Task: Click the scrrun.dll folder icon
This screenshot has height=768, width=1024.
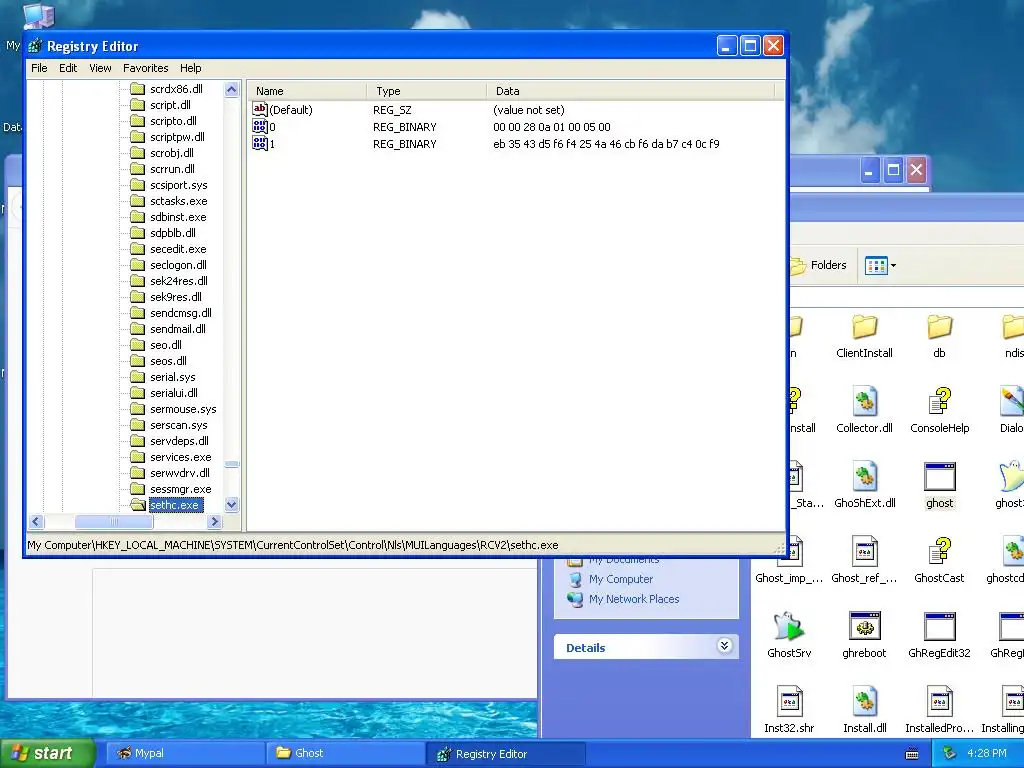Action: click(137, 168)
